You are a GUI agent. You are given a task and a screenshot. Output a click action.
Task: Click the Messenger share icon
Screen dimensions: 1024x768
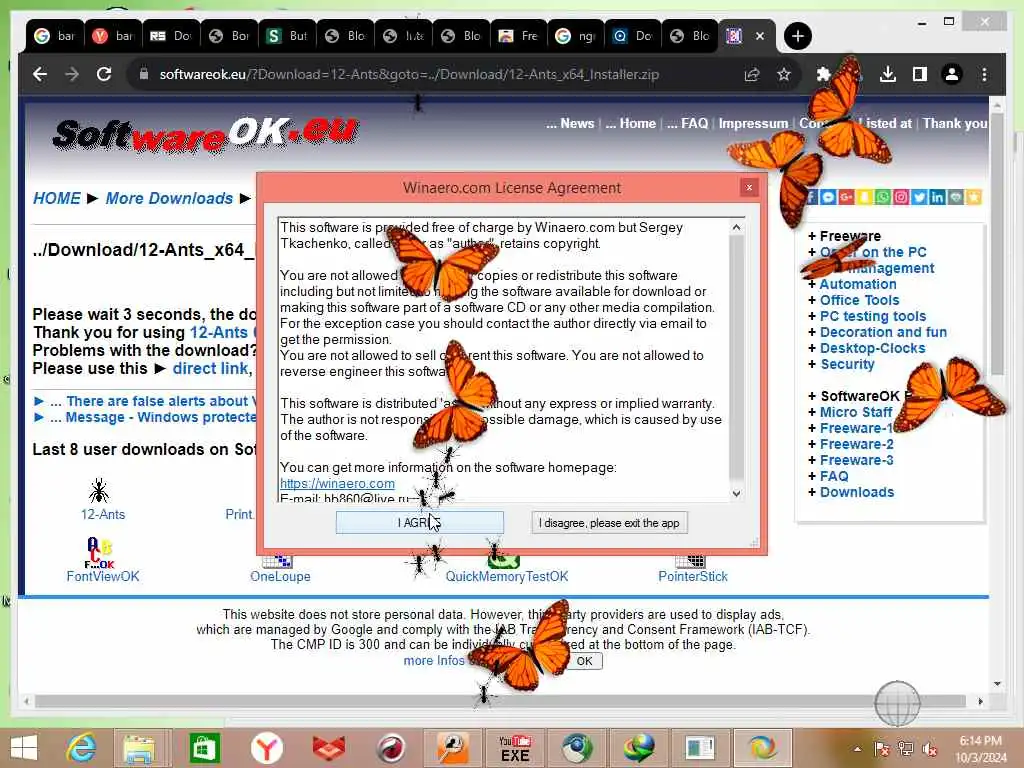point(828,197)
